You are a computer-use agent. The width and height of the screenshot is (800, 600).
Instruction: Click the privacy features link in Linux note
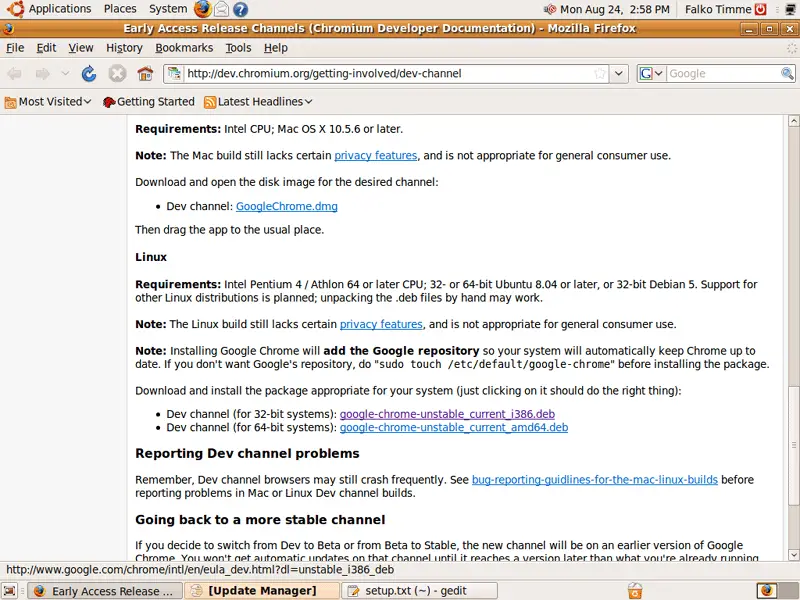click(381, 324)
